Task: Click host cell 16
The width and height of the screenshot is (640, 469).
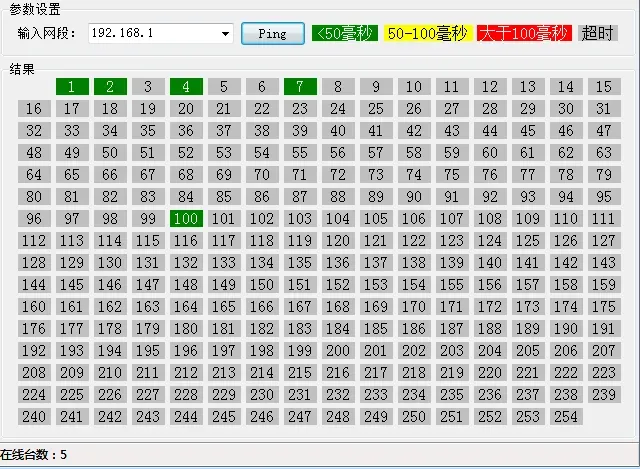Action: 34,109
